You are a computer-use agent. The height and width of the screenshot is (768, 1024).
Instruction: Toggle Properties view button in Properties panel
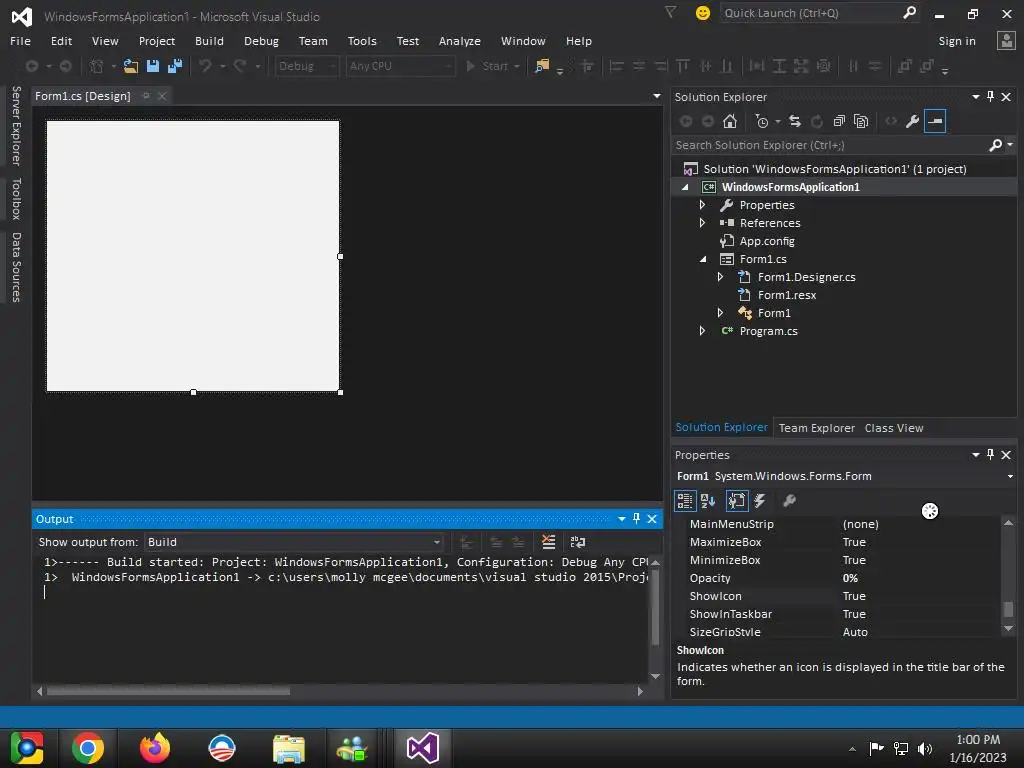click(x=737, y=501)
